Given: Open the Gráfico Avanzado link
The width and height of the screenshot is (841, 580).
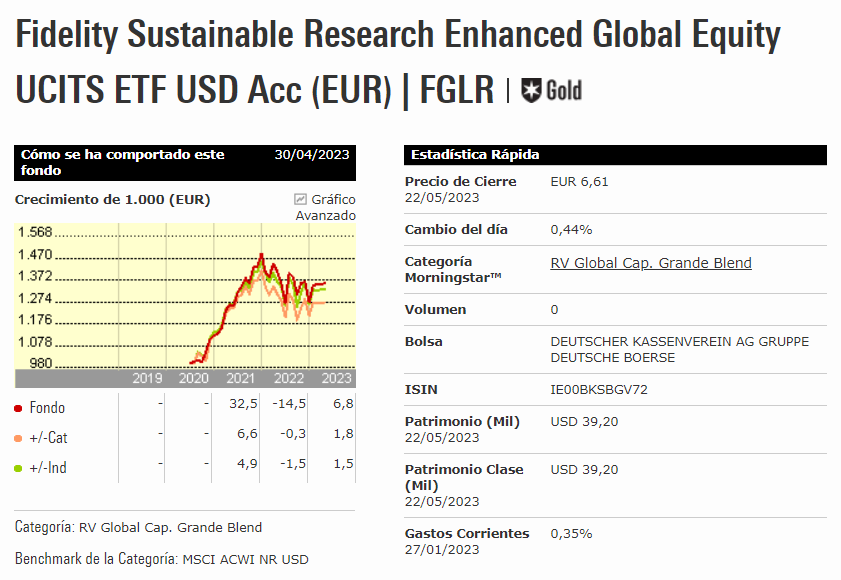Looking at the screenshot, I should [x=326, y=207].
